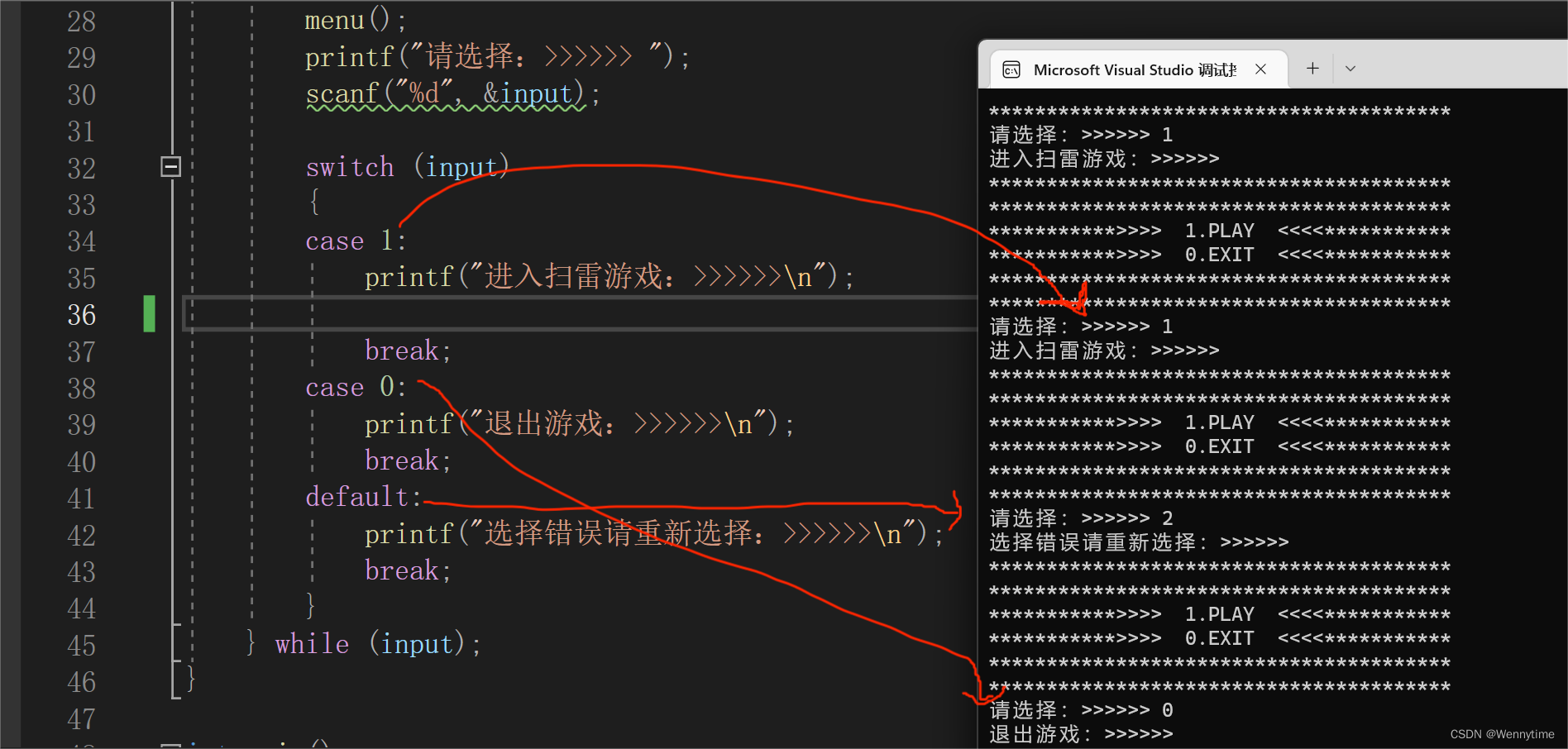Click the last console line 退出游戏: >>>>>>
The height and width of the screenshot is (749, 1568).
(1081, 734)
